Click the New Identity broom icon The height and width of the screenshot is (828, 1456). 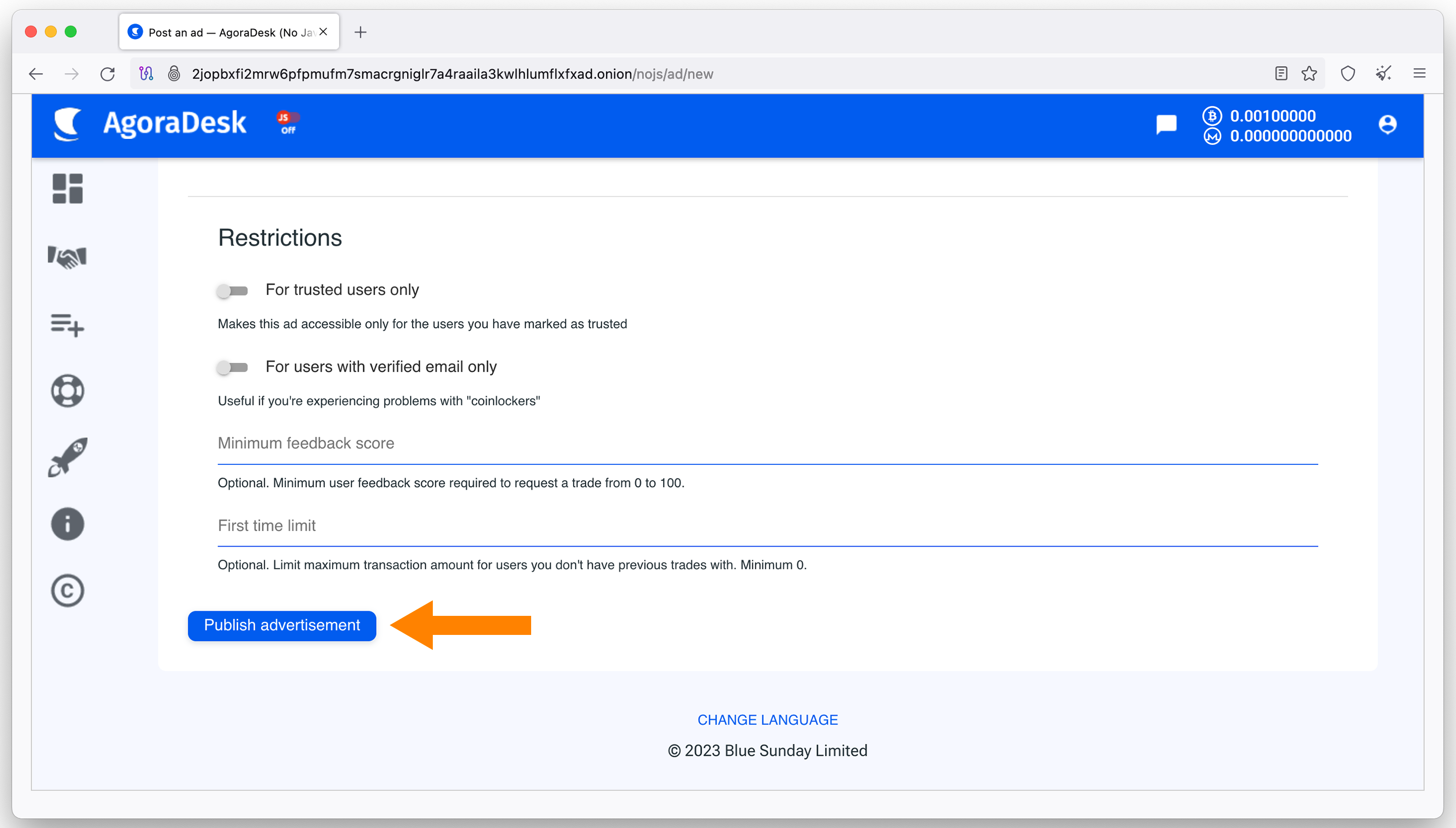(1384, 73)
